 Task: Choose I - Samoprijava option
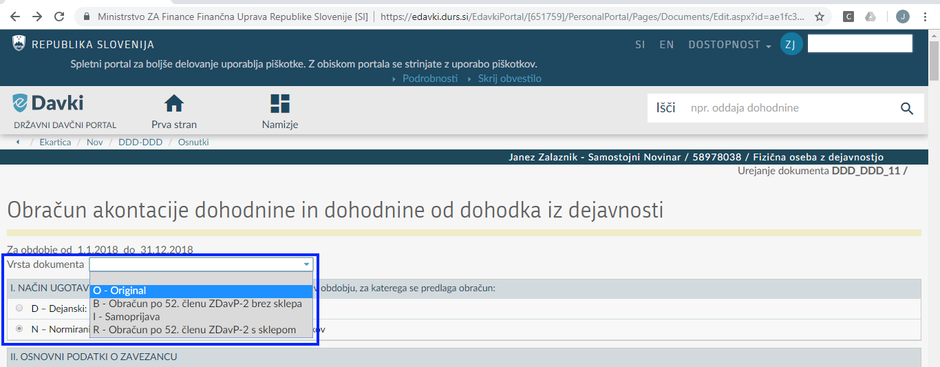[x=201, y=316]
